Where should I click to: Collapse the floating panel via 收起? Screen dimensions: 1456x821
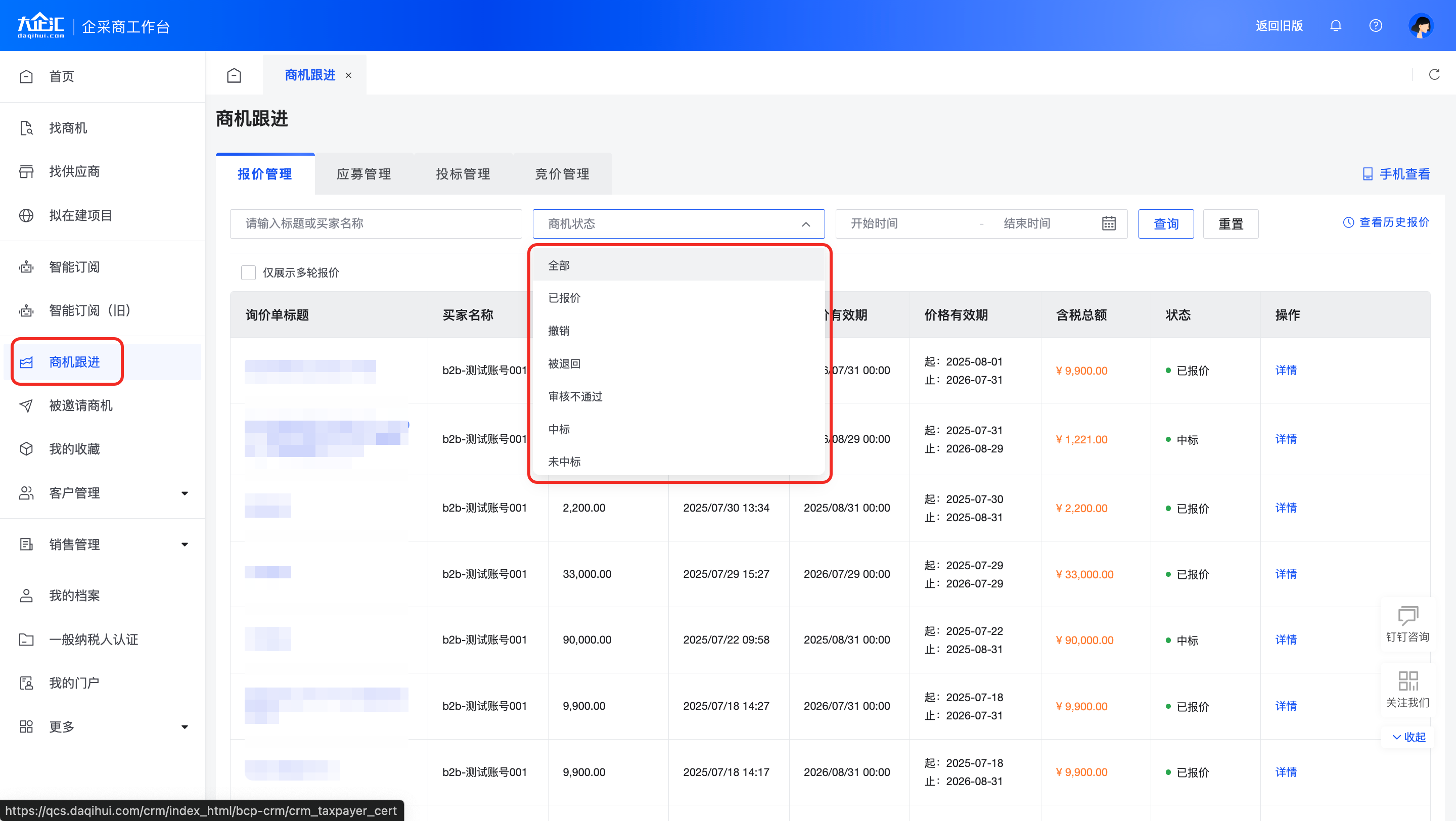[x=1408, y=737]
